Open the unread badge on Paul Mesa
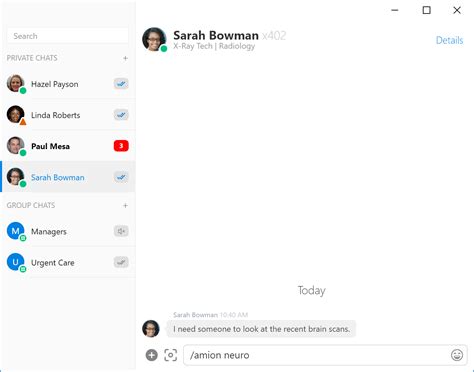 click(x=121, y=146)
